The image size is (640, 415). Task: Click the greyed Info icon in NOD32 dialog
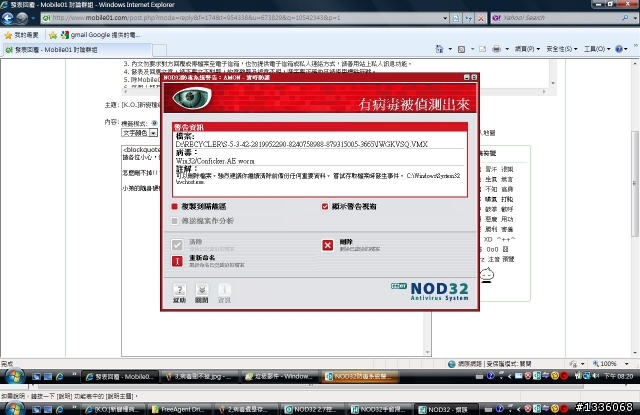tap(224, 290)
